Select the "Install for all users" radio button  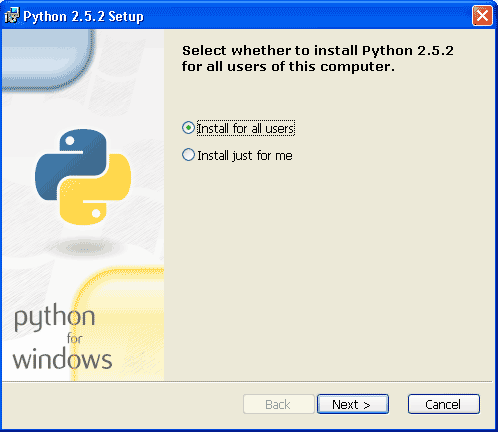pyautogui.click(x=188, y=128)
